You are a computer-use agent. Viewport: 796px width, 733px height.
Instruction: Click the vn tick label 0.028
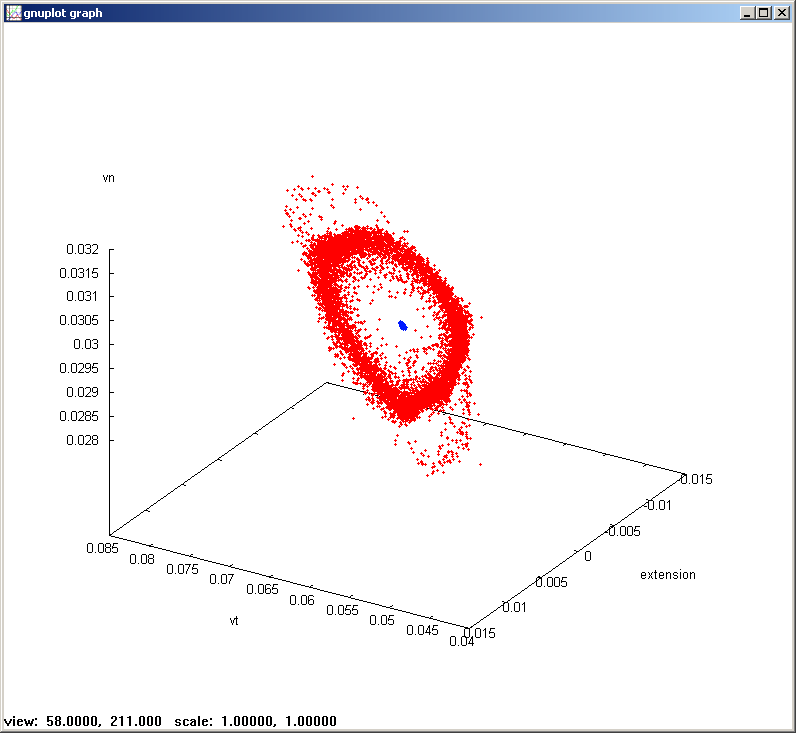click(x=82, y=440)
